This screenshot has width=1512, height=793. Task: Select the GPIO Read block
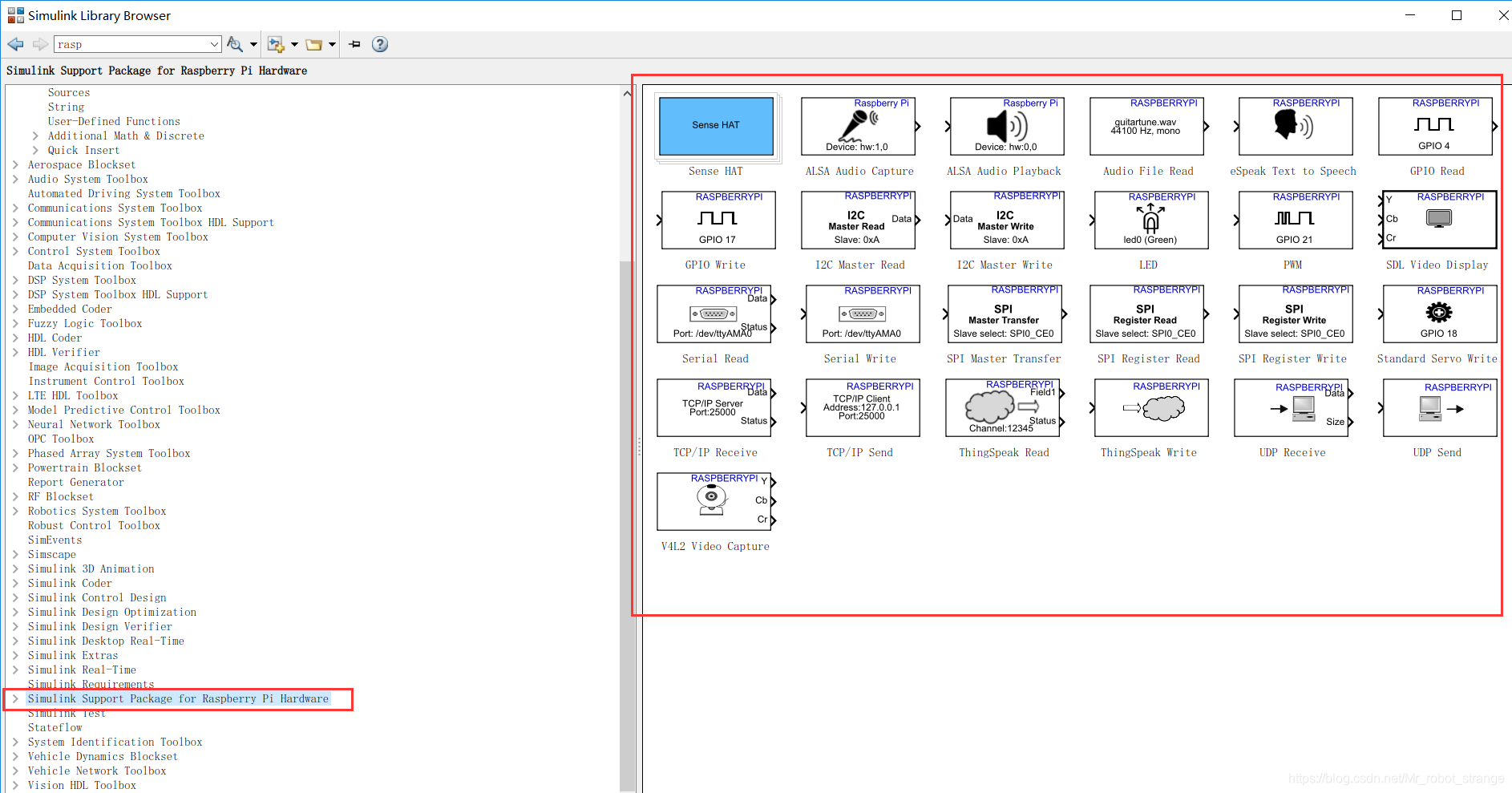pos(1437,126)
